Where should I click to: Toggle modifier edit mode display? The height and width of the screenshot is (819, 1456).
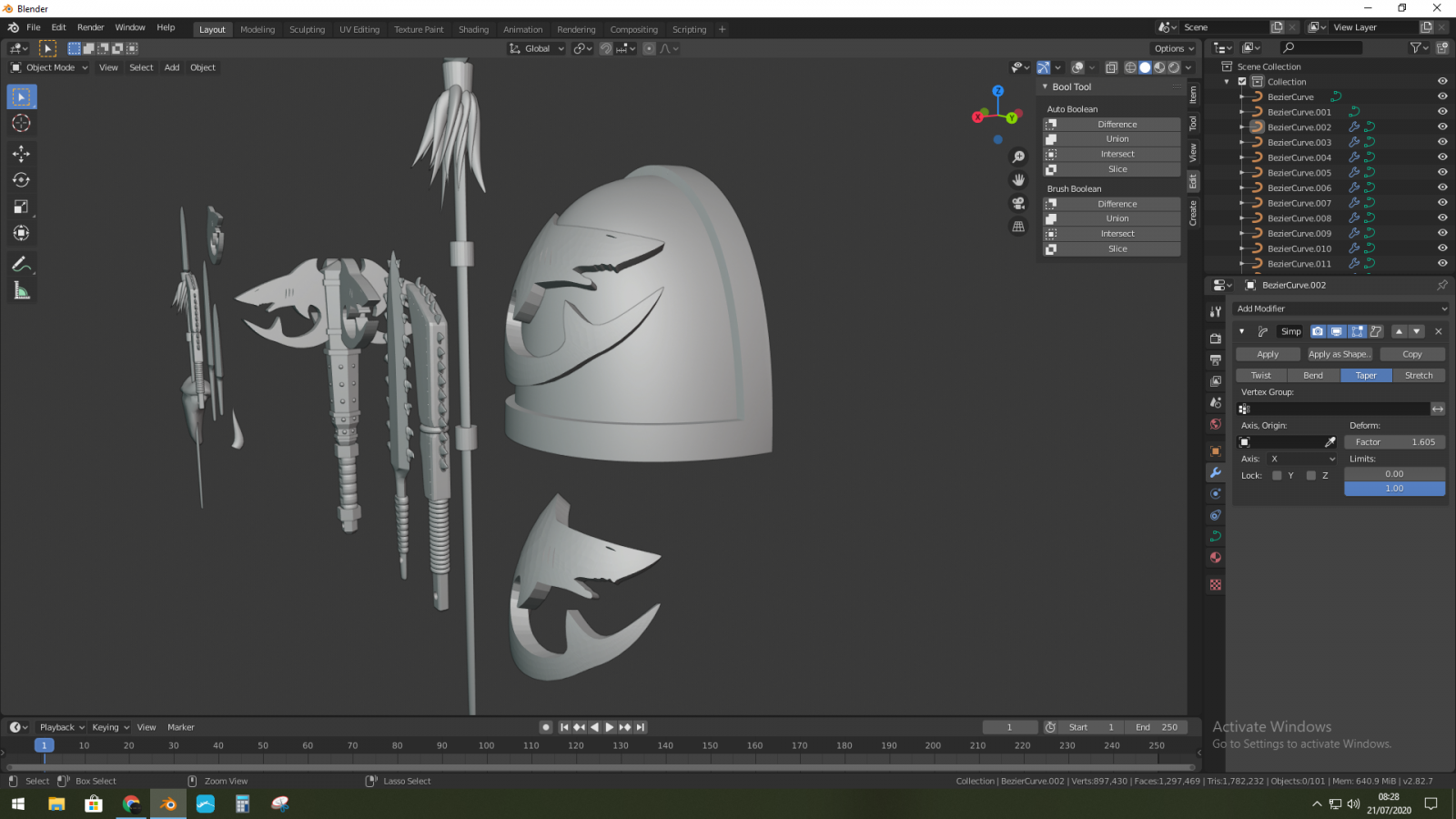click(x=1357, y=331)
